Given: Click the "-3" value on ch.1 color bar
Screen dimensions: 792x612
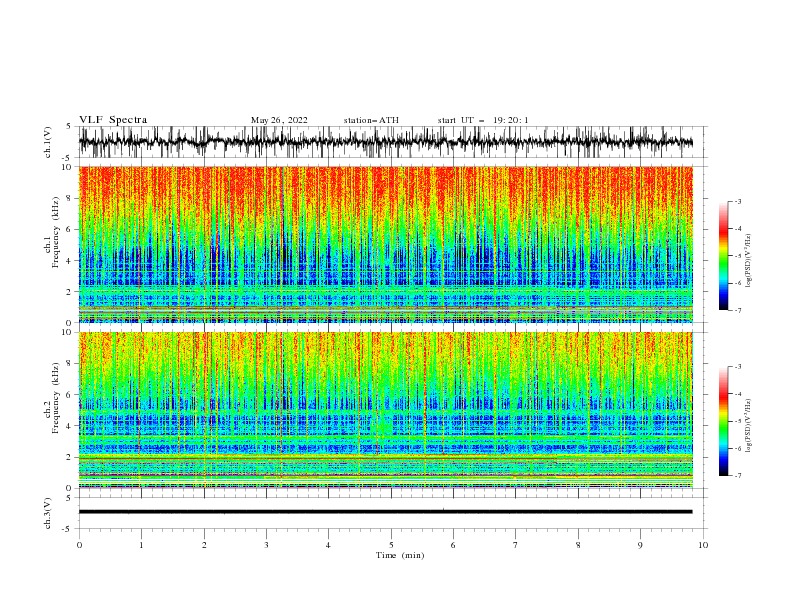Looking at the screenshot, I should pos(737,201).
